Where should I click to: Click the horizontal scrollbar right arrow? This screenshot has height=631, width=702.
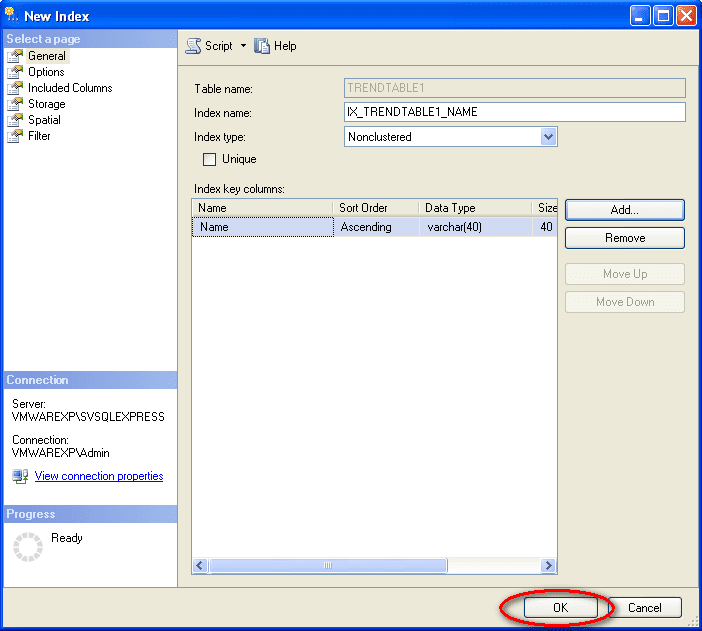click(x=548, y=565)
